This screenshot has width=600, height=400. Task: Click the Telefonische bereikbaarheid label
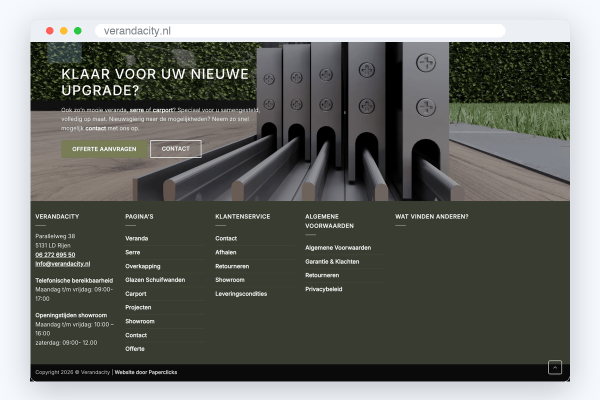(x=74, y=280)
